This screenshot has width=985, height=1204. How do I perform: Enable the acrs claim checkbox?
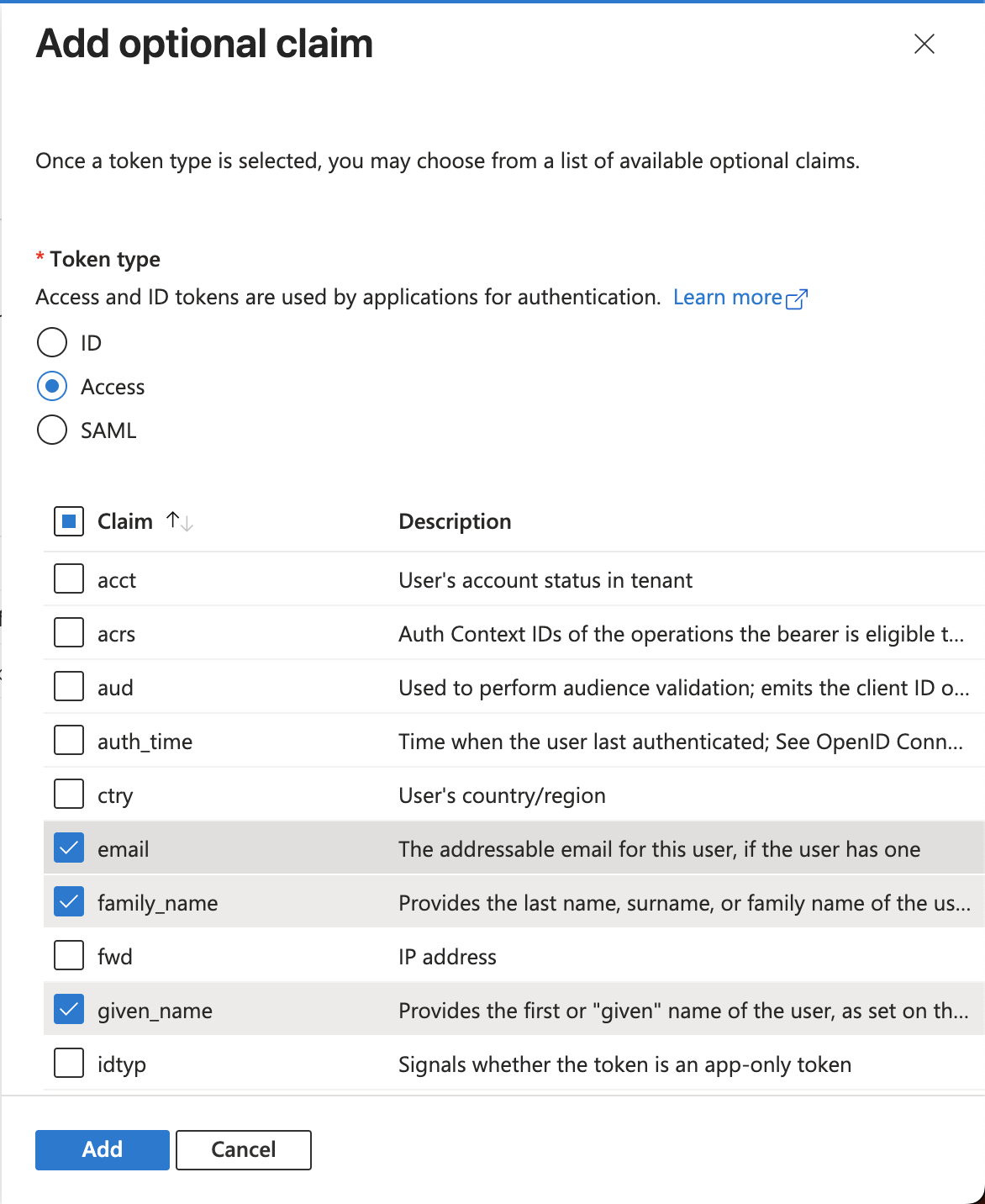point(69,633)
